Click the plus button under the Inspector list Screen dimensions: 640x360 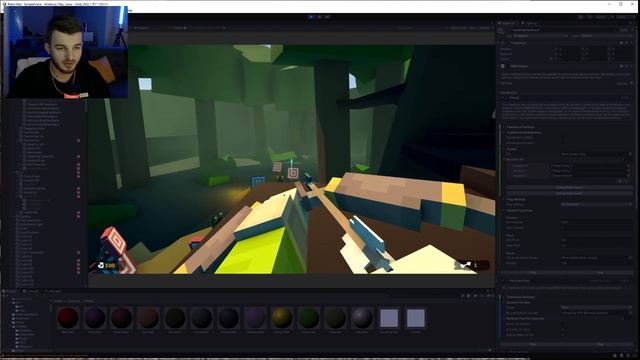[x=620, y=181]
